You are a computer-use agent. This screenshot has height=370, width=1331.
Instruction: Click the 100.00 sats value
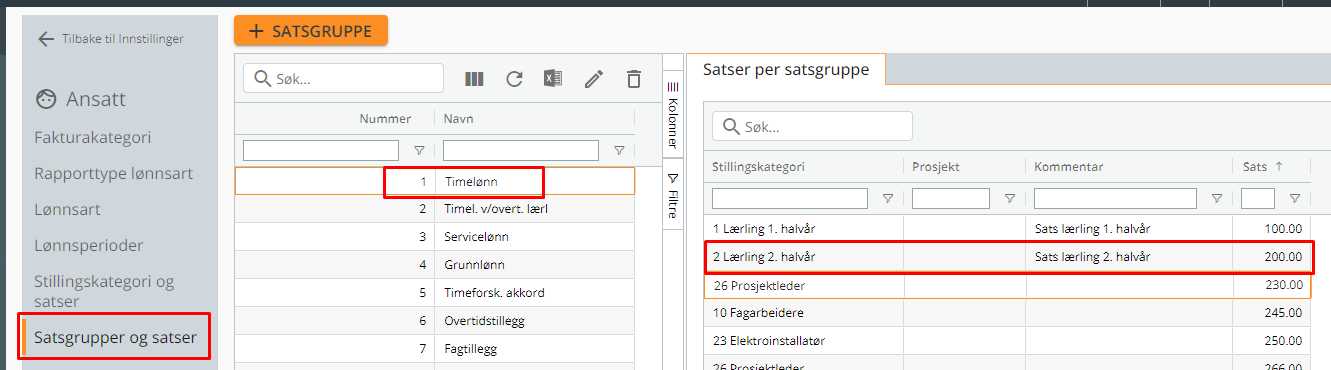pos(1283,229)
